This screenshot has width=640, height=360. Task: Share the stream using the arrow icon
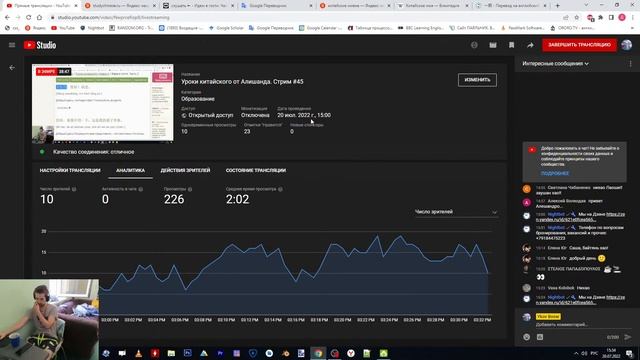(530, 45)
